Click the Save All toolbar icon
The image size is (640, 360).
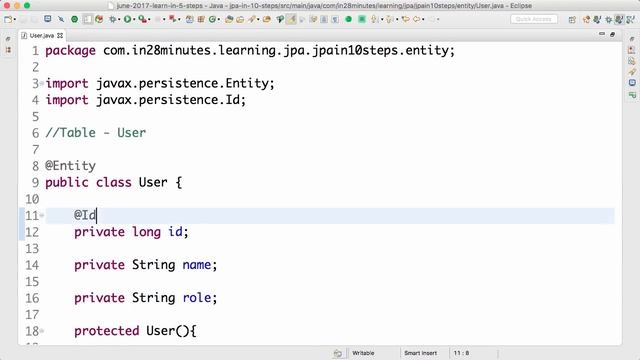(x=34, y=19)
